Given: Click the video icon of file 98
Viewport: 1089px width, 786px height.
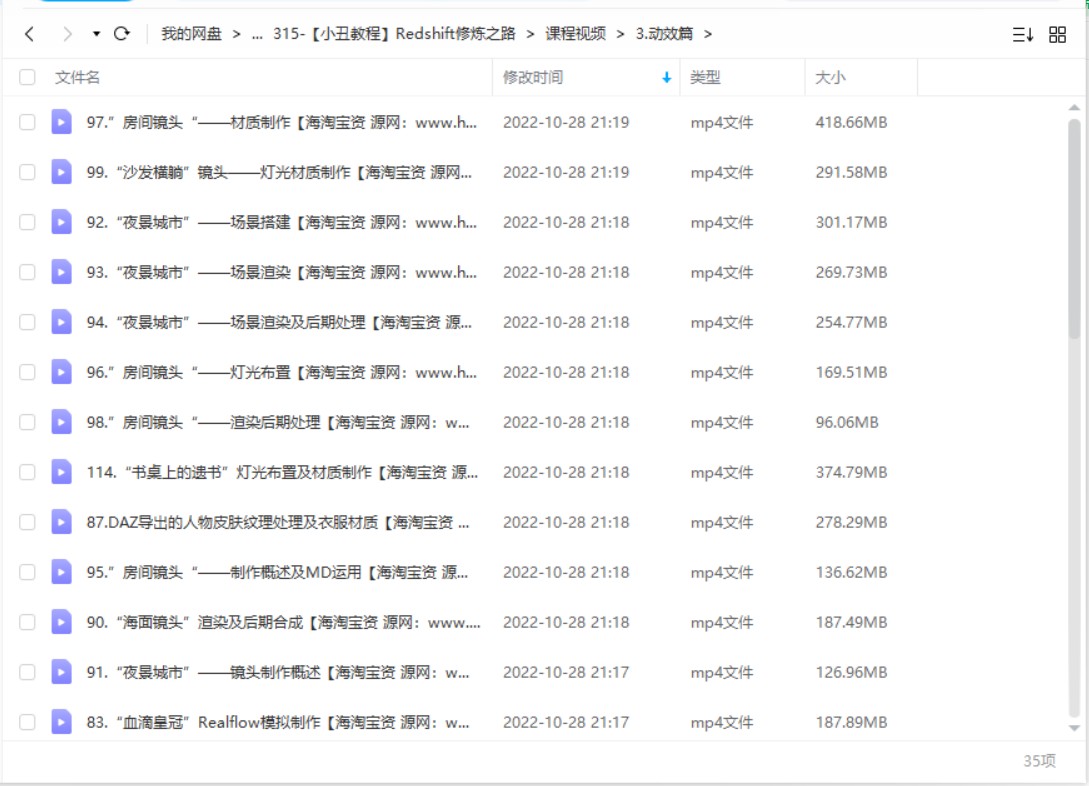Looking at the screenshot, I should [x=61, y=422].
